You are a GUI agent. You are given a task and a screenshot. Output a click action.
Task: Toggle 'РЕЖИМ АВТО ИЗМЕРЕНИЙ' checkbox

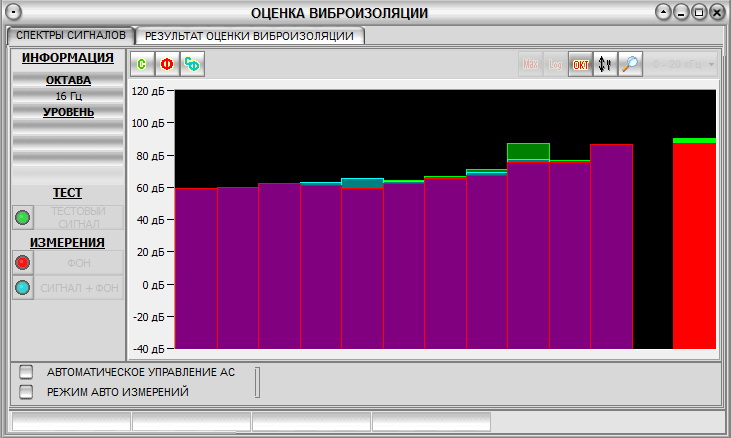pos(27,391)
